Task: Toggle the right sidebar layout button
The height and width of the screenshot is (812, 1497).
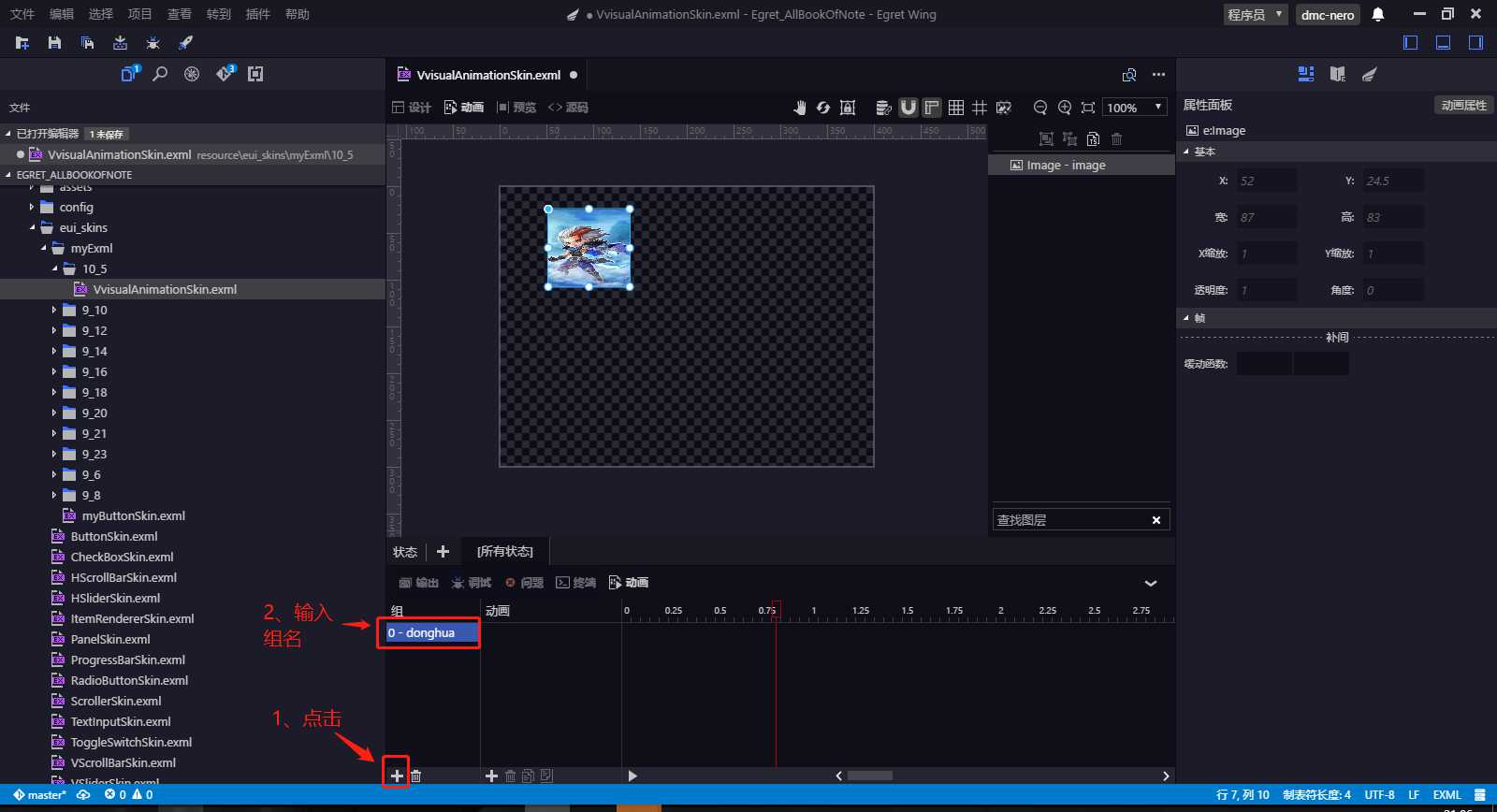Action: click(x=1475, y=43)
